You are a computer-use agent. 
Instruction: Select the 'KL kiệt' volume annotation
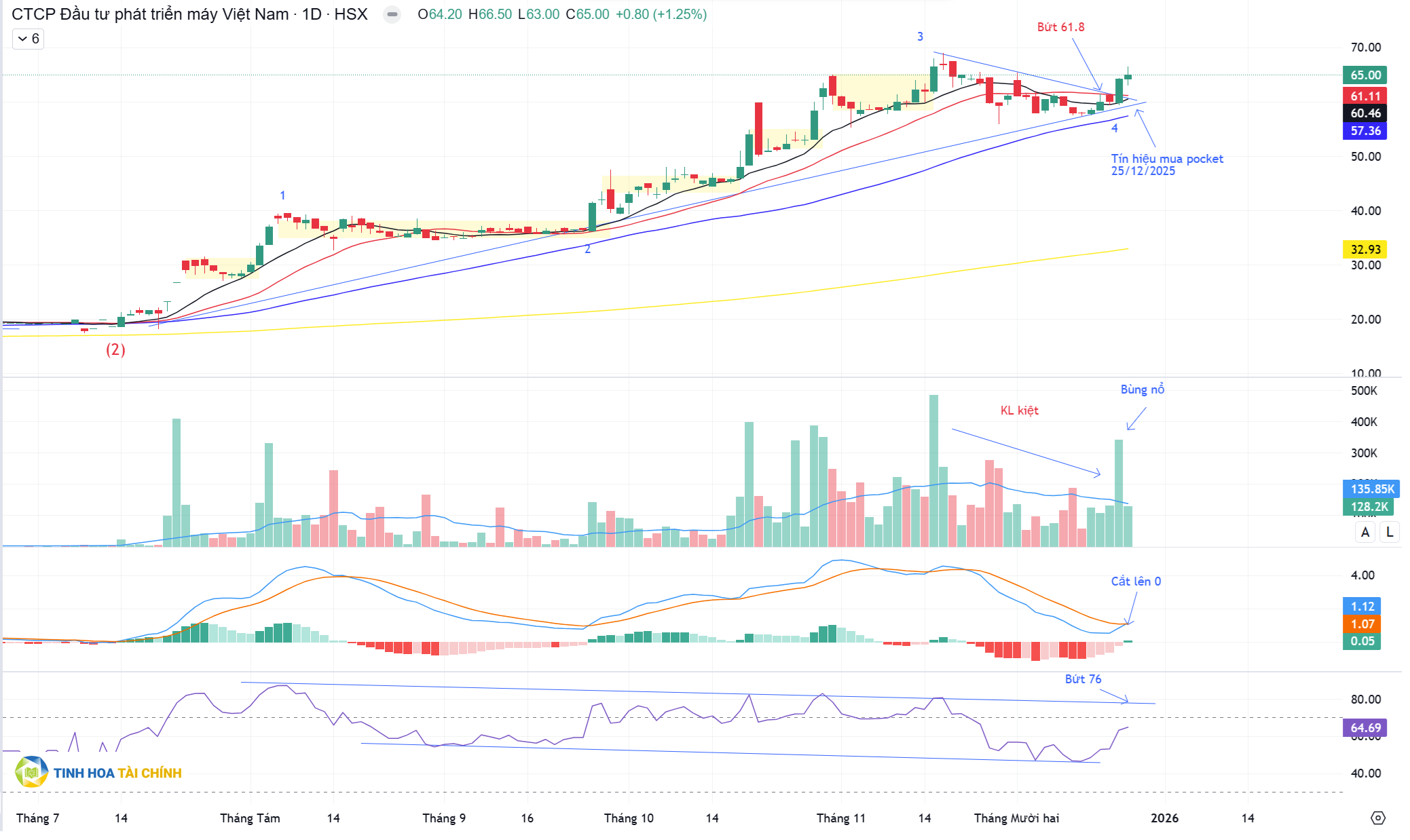[x=1019, y=411]
